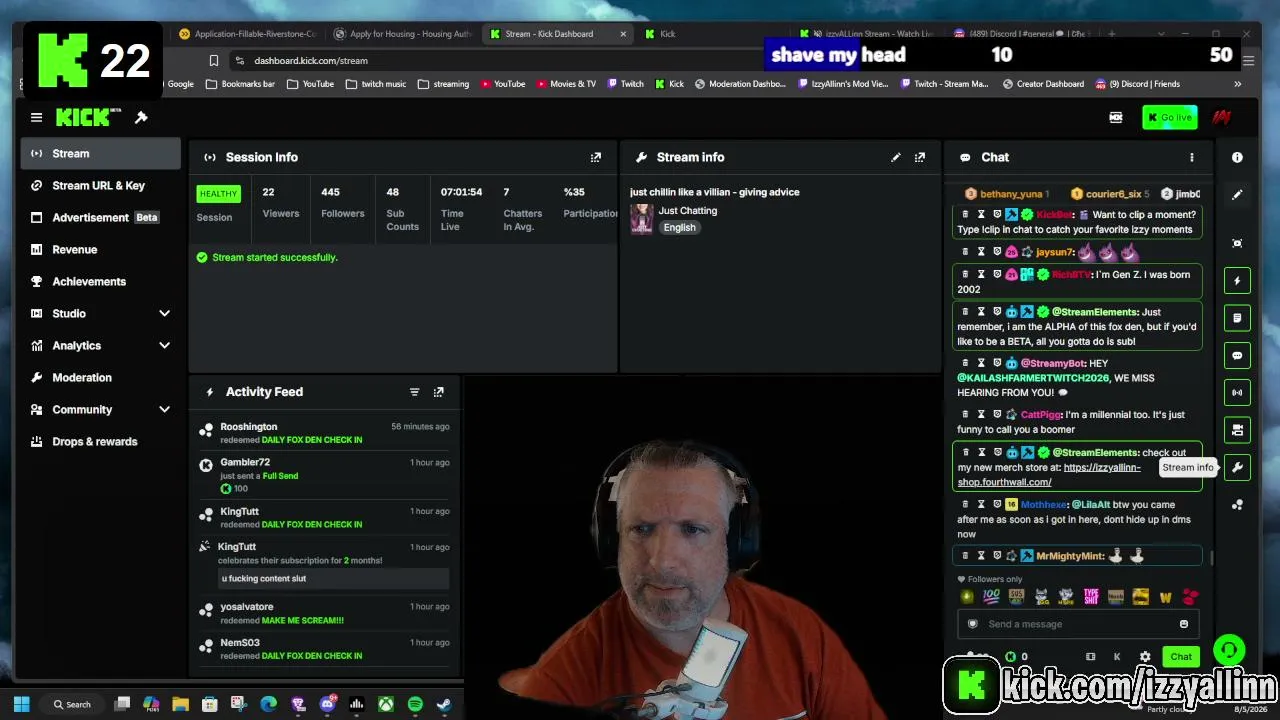This screenshot has width=1280, height=720.
Task: Click the theatre mode icon beside Go live
Action: 1116,117
